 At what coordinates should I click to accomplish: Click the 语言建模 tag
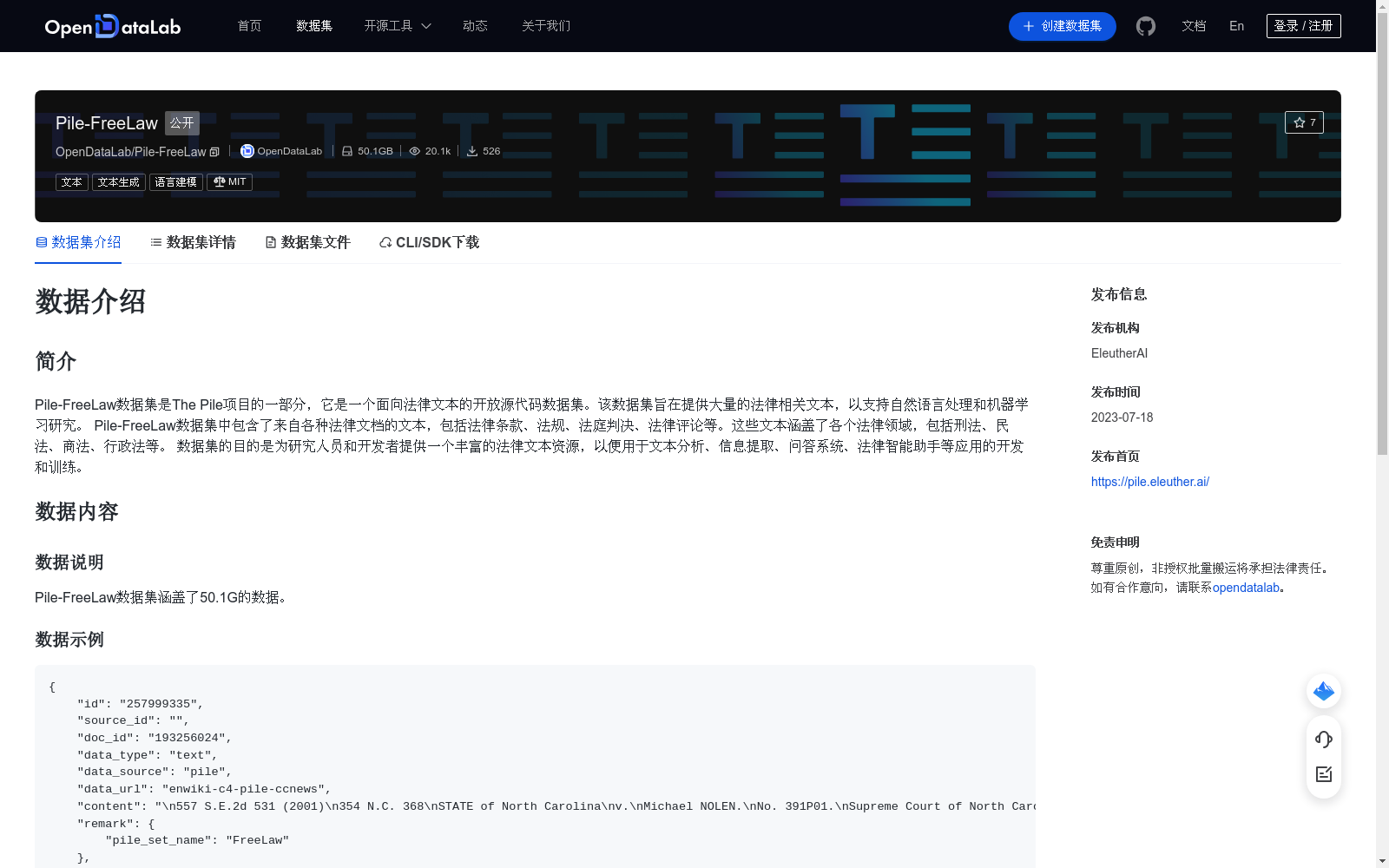176,182
